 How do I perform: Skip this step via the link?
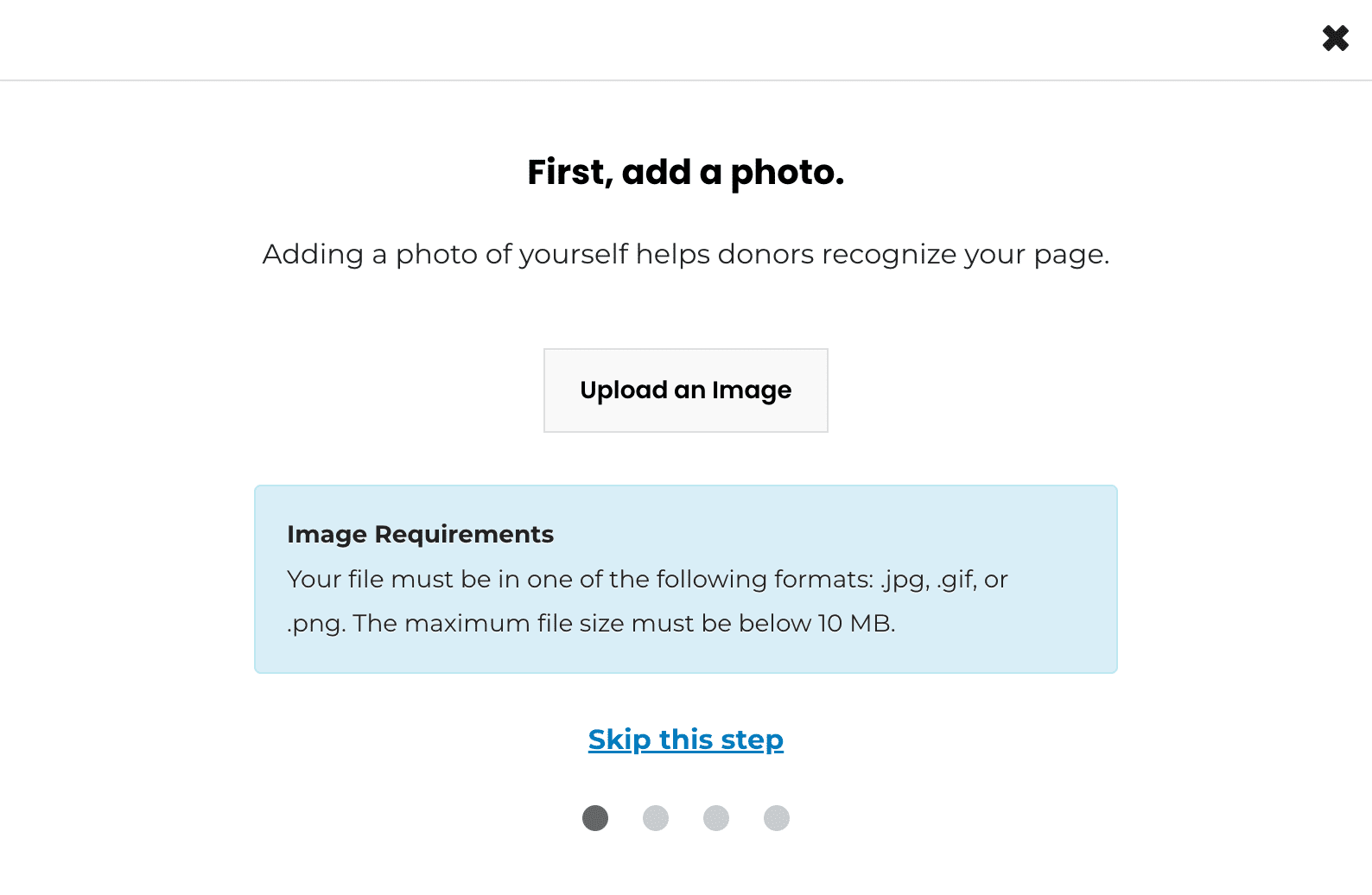click(685, 739)
